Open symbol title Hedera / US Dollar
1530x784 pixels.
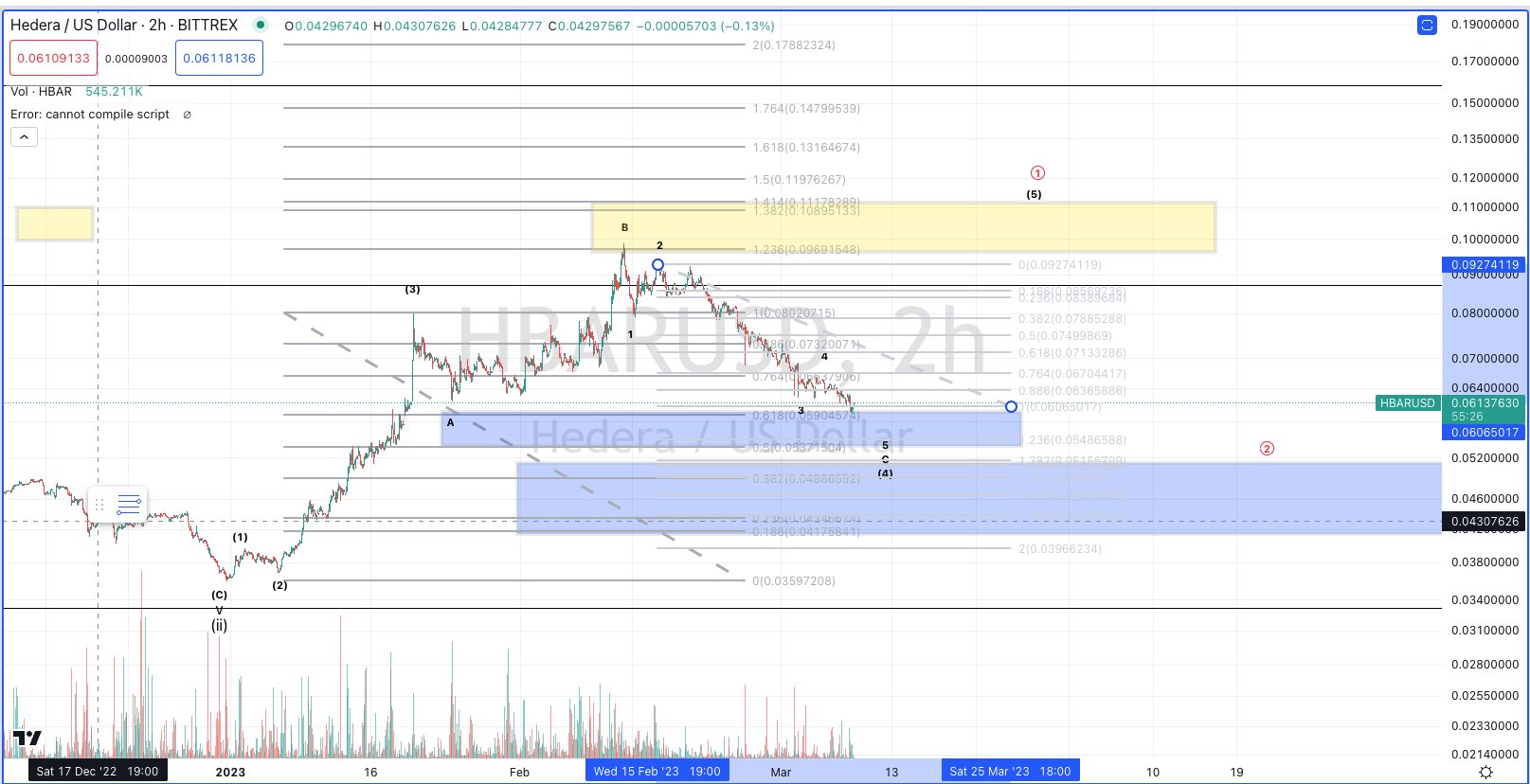click(x=124, y=26)
